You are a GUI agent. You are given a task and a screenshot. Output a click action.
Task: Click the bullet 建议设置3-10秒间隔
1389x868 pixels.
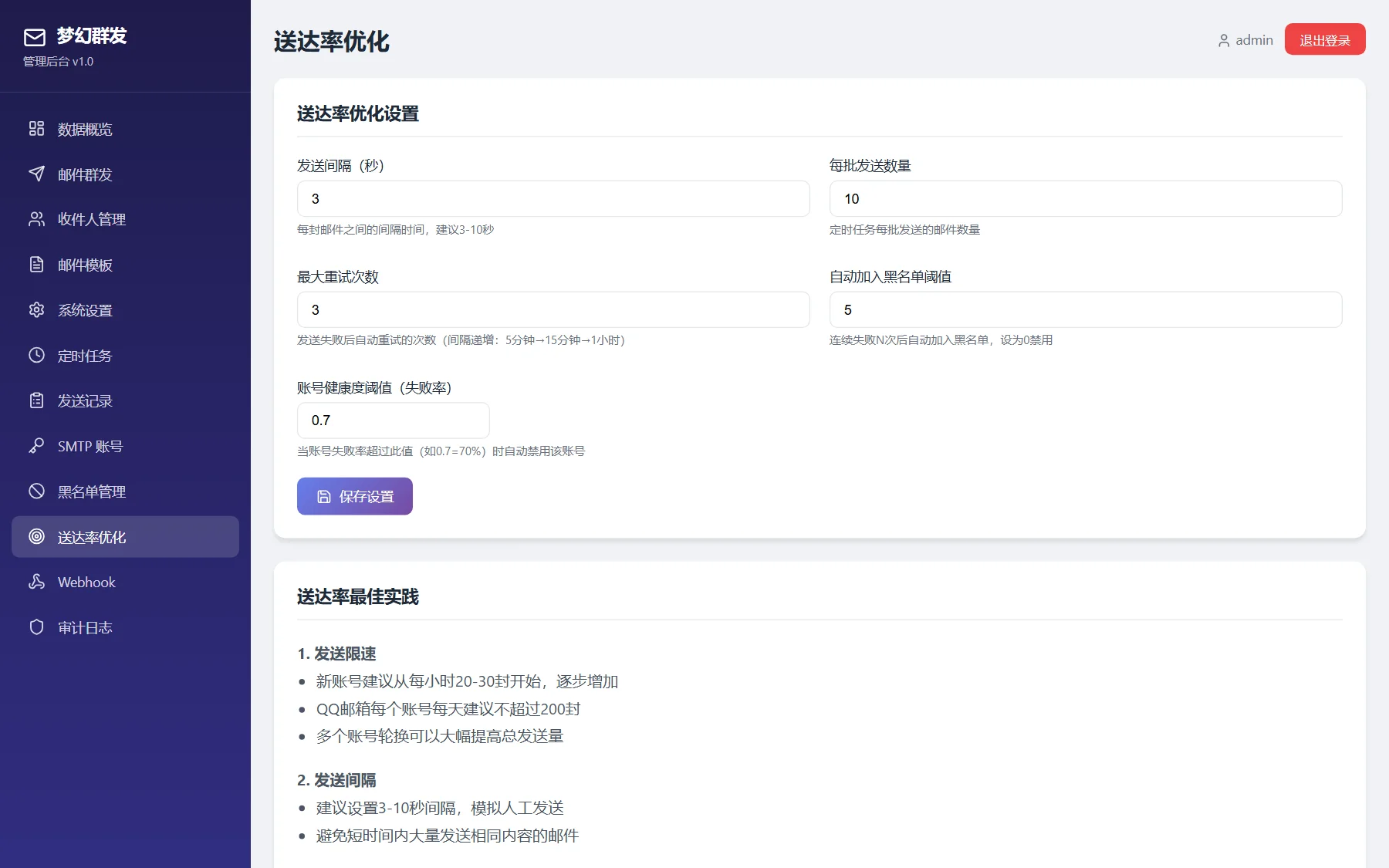coord(440,809)
